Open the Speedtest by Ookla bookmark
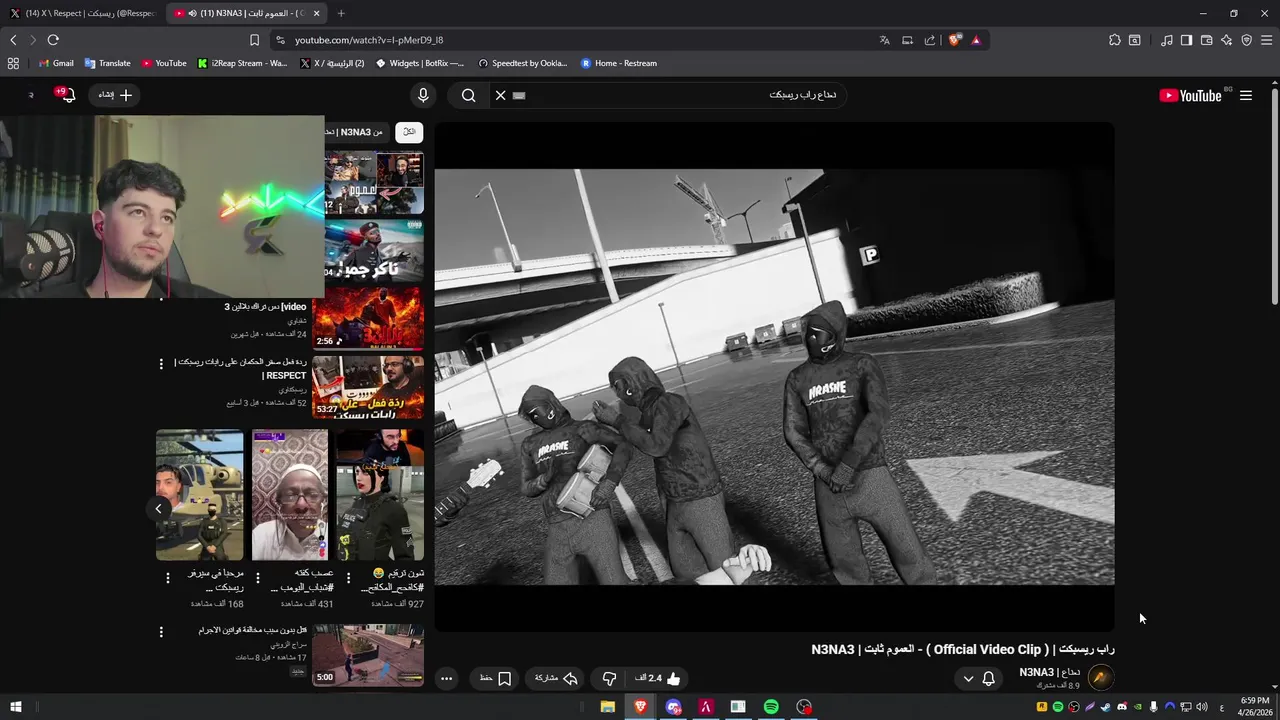This screenshot has width=1280, height=720. pyautogui.click(x=522, y=63)
